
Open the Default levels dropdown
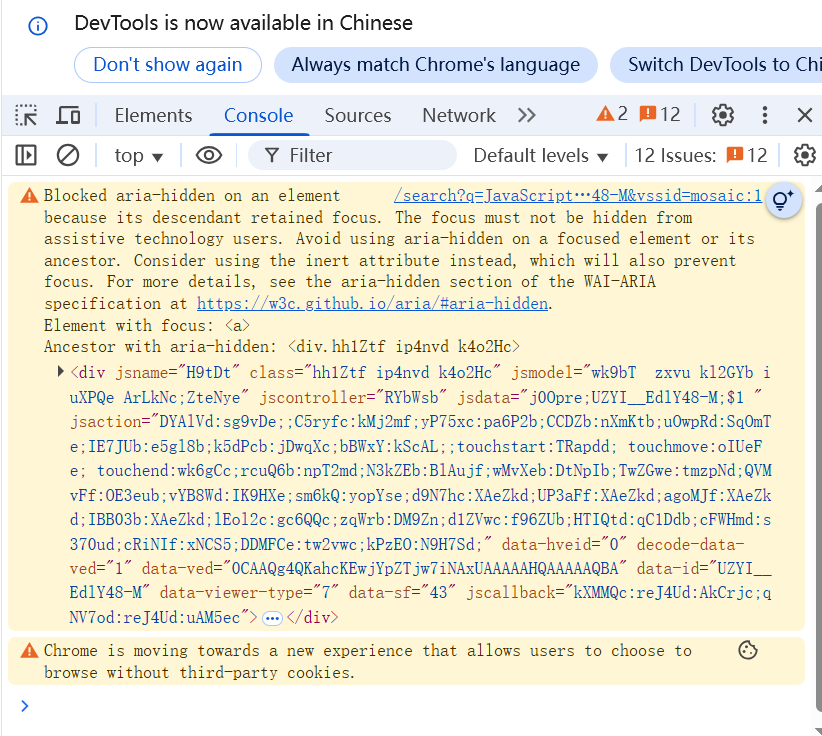(540, 155)
